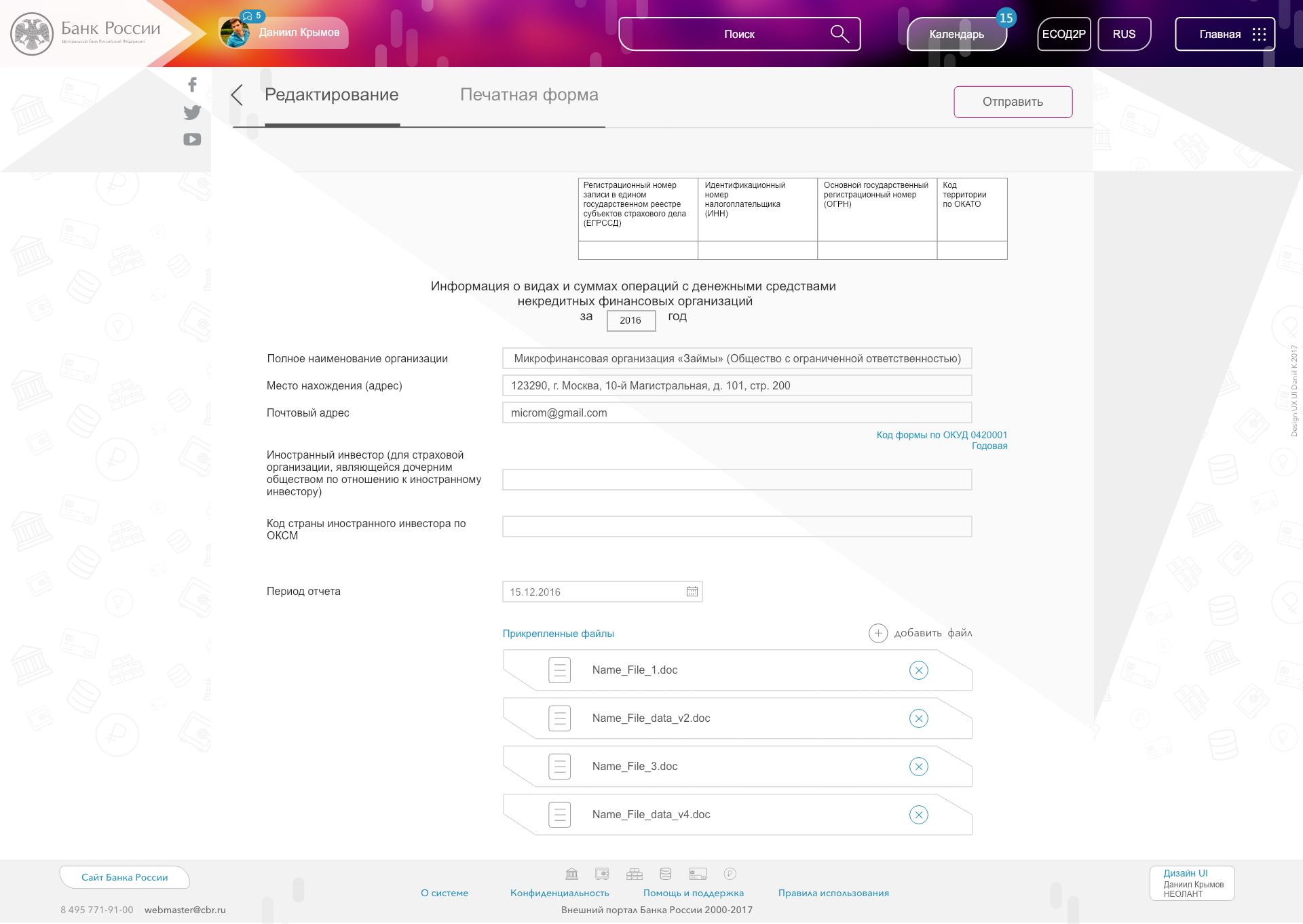Image resolution: width=1303 pixels, height=924 pixels.
Task: Click the Поиск search field
Action: pos(740,34)
